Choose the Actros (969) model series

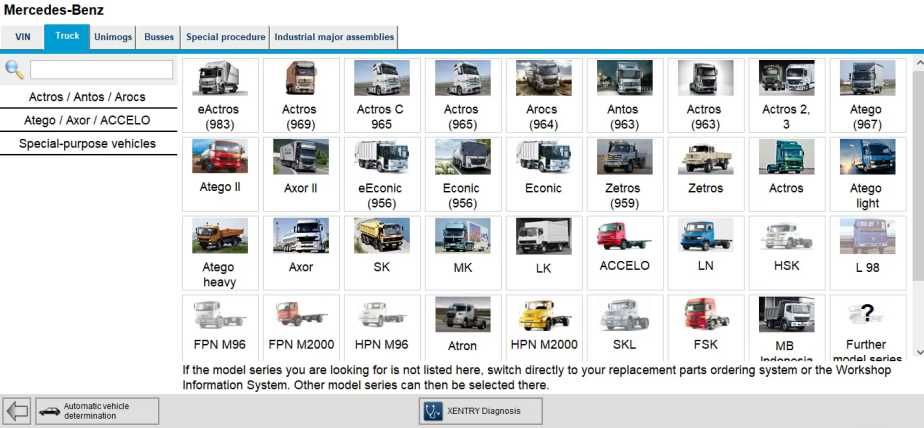click(x=301, y=95)
